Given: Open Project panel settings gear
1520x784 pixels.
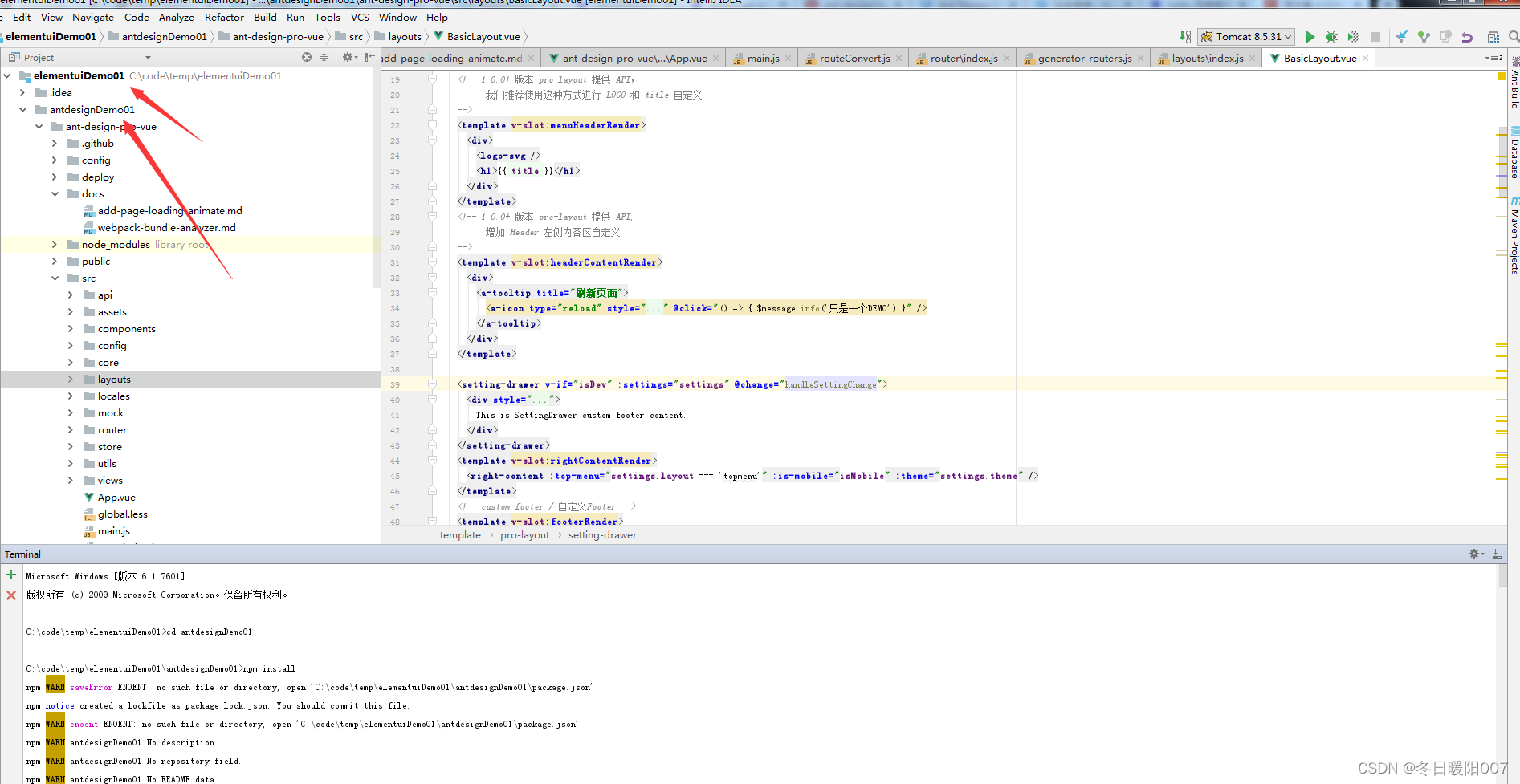Looking at the screenshot, I should tap(348, 58).
